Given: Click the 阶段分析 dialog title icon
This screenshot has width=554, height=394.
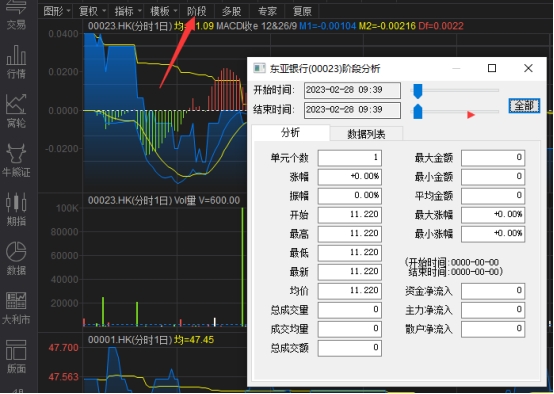Looking at the screenshot, I should 259,68.
